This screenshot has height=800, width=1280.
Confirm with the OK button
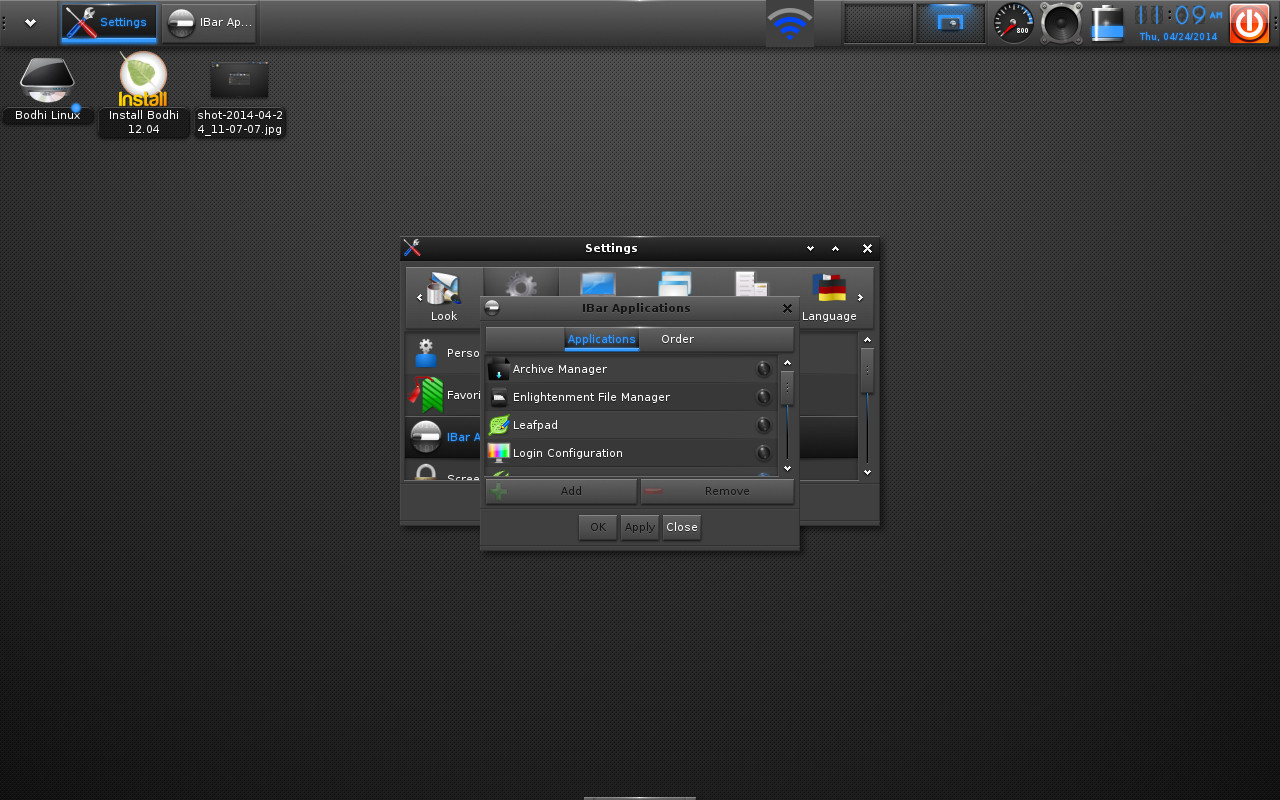[598, 527]
